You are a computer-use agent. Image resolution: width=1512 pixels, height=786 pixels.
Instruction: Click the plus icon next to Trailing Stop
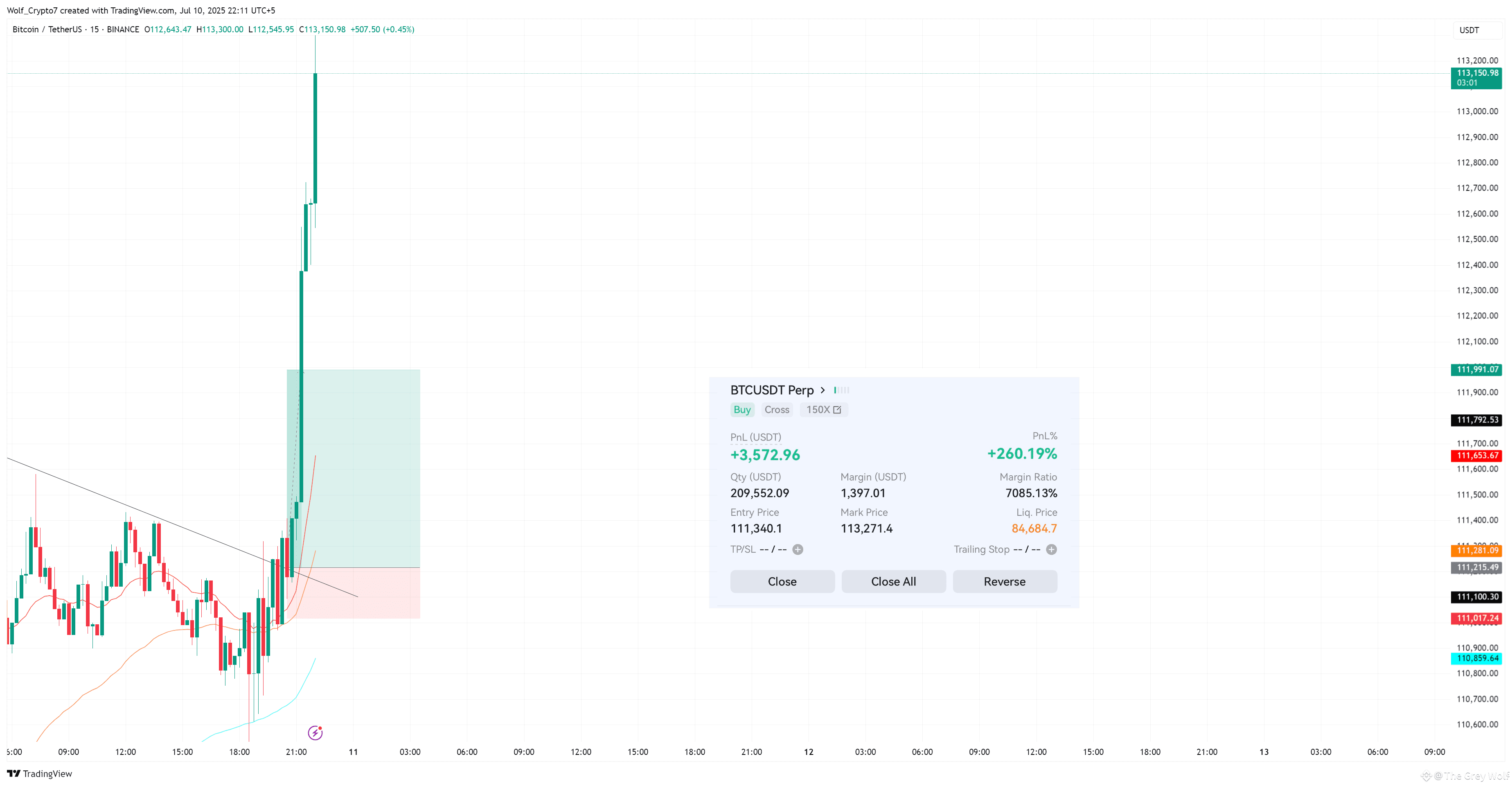point(1051,549)
